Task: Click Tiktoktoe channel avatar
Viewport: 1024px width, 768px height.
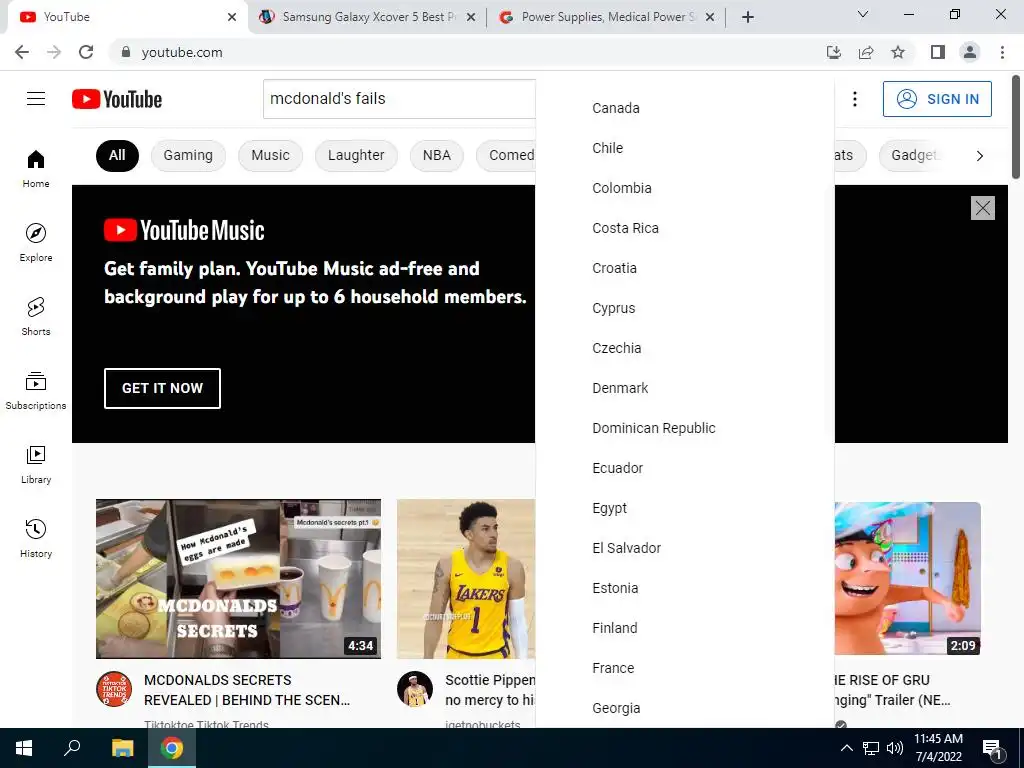Action: coord(114,689)
